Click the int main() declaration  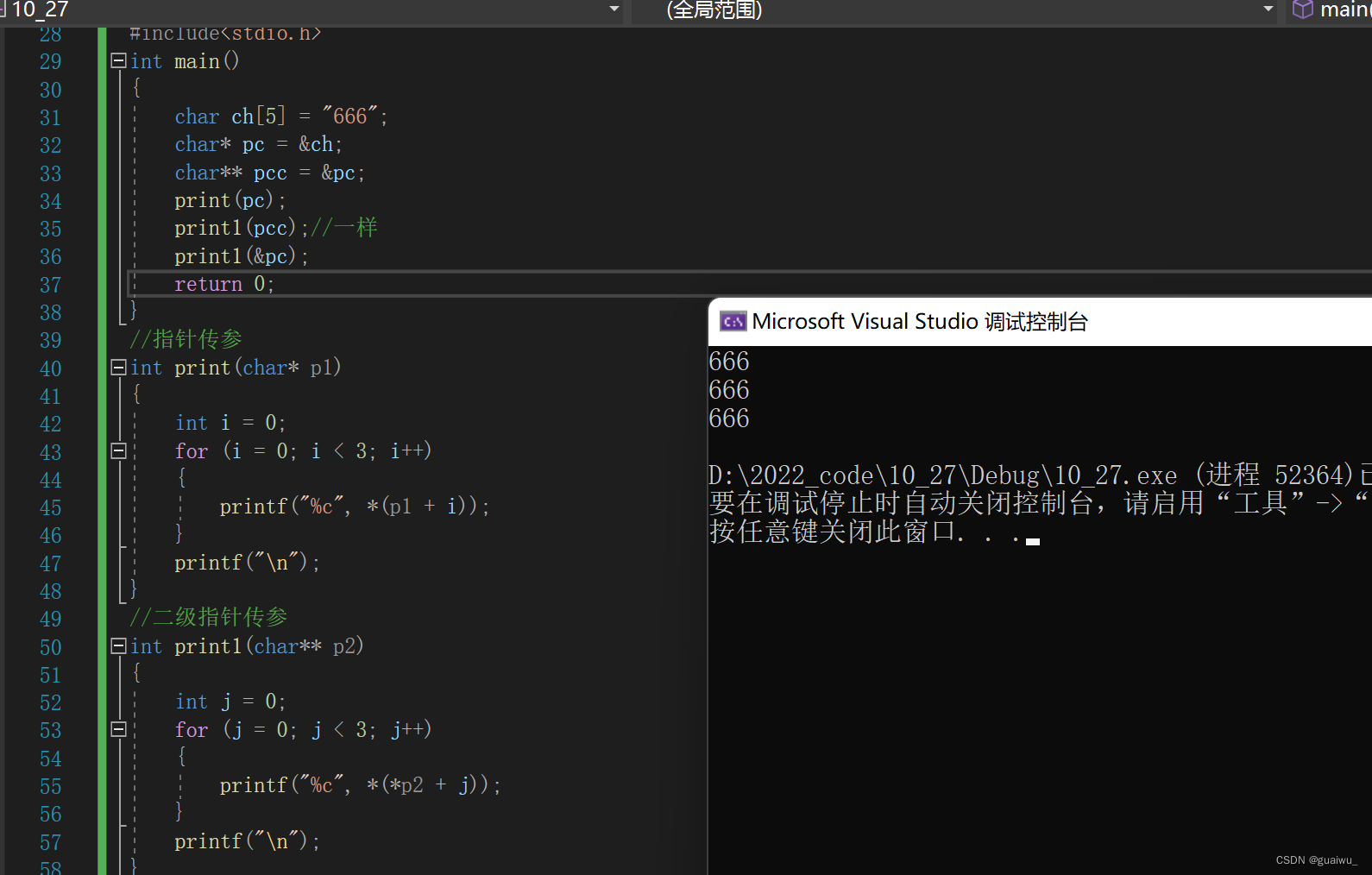[x=185, y=61]
